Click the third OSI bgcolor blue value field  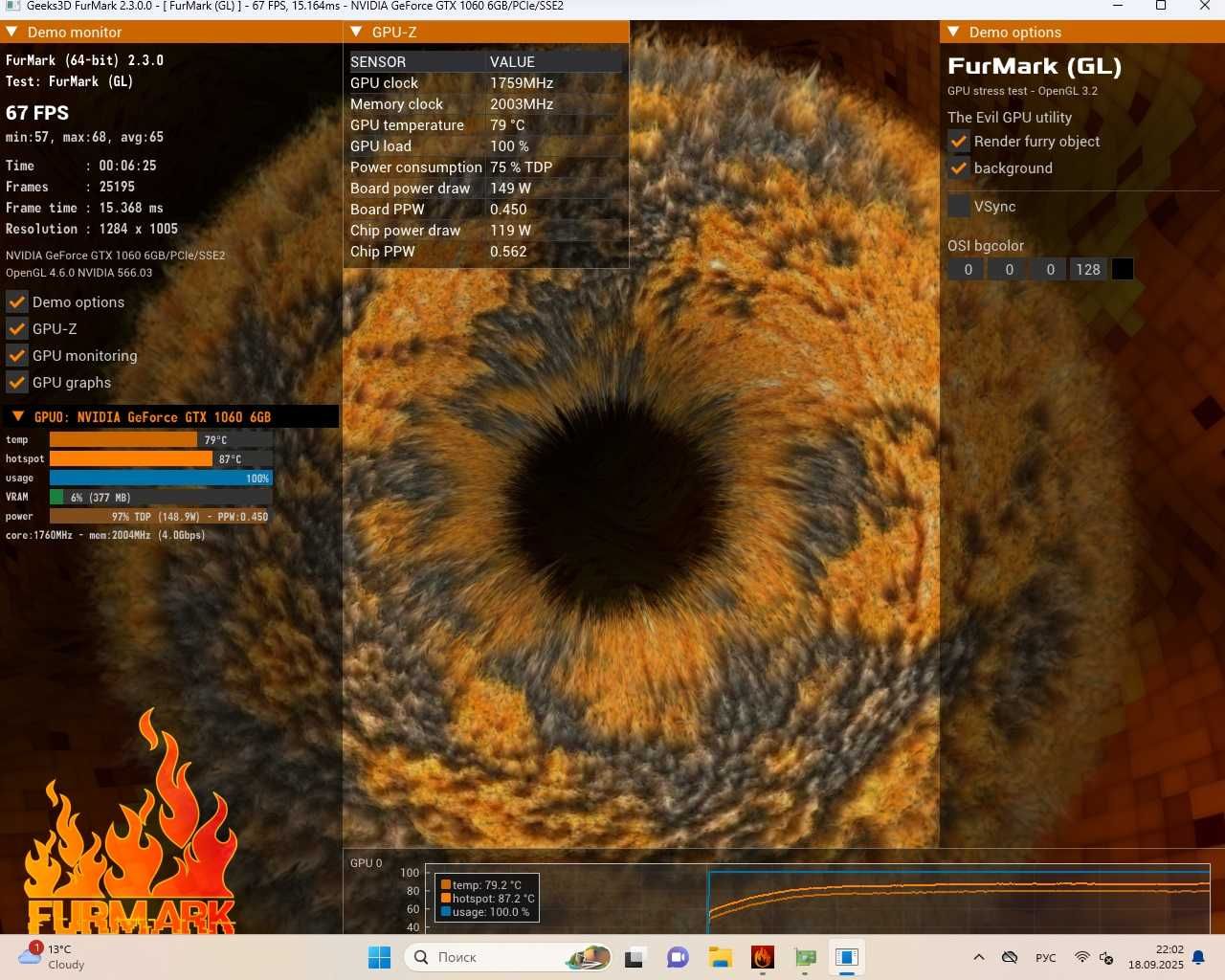[1050, 269]
